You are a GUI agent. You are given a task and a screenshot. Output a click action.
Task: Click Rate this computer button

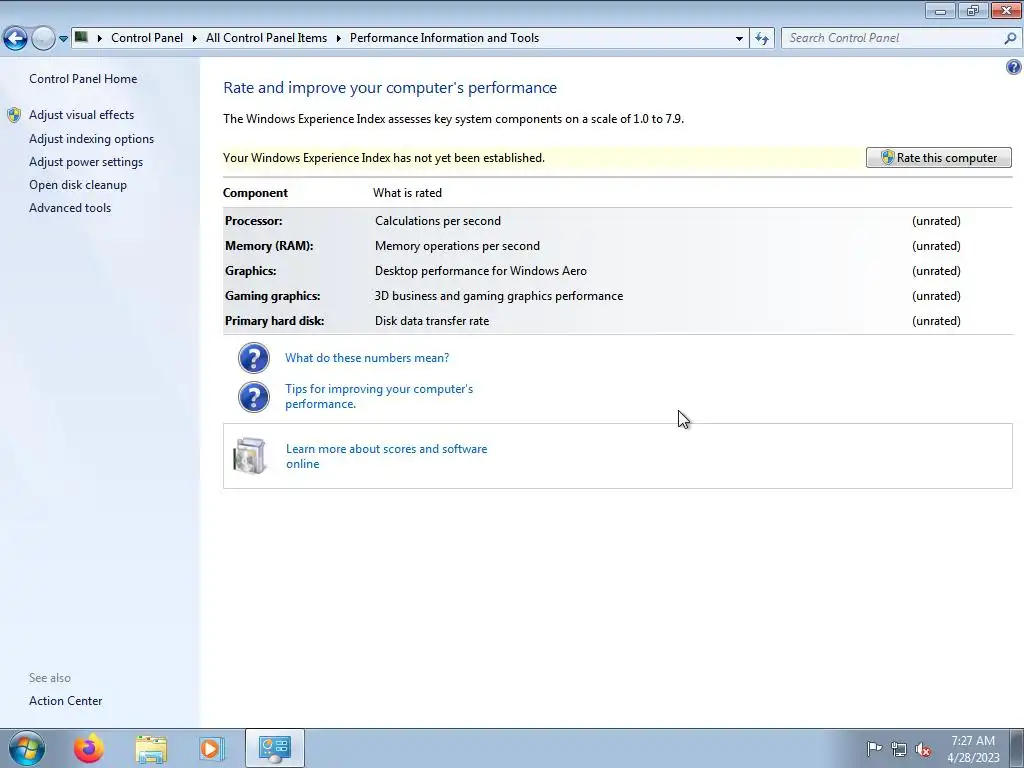[x=938, y=157]
